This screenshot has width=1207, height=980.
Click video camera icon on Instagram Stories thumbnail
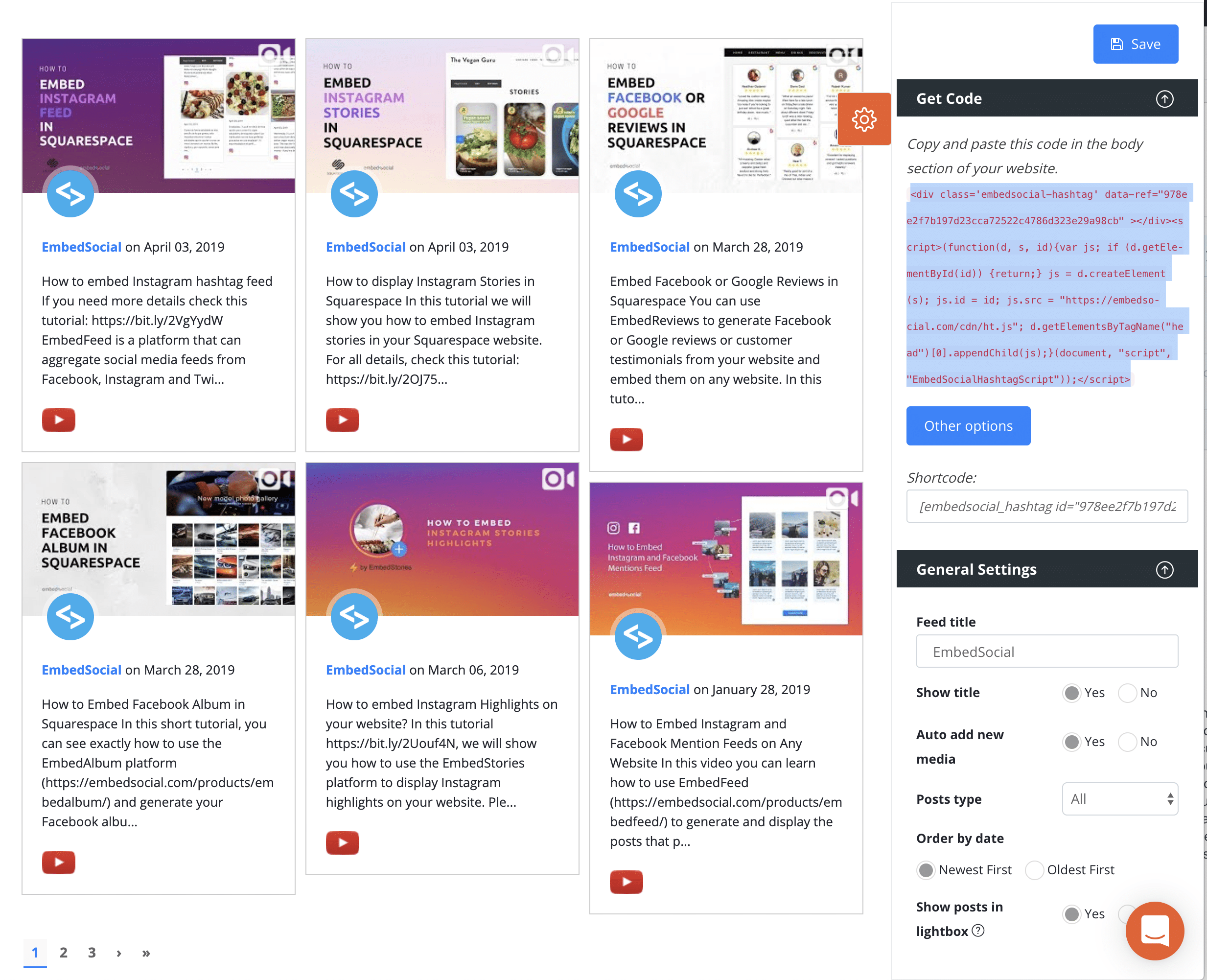click(559, 54)
